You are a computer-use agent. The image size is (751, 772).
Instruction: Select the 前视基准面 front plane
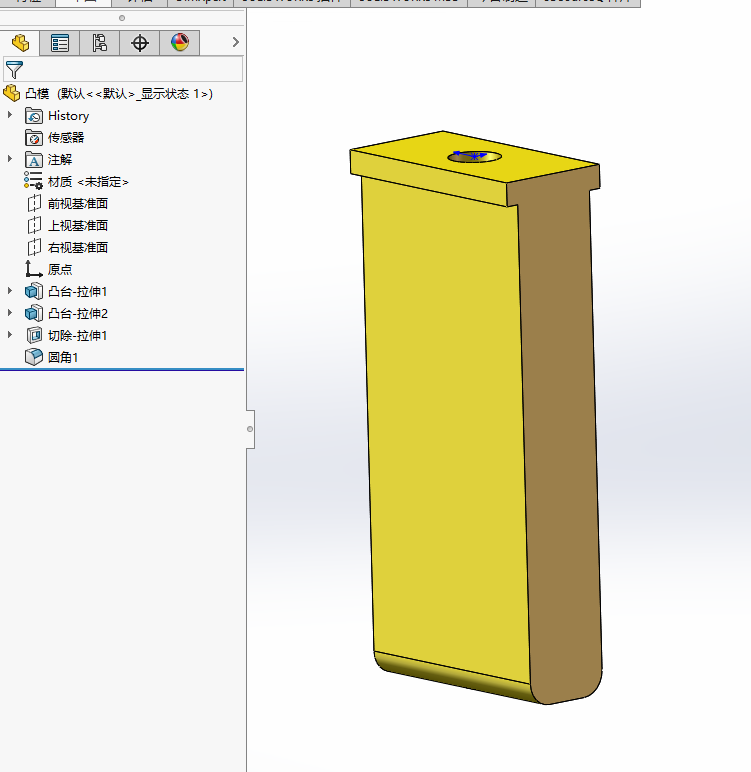[78, 203]
